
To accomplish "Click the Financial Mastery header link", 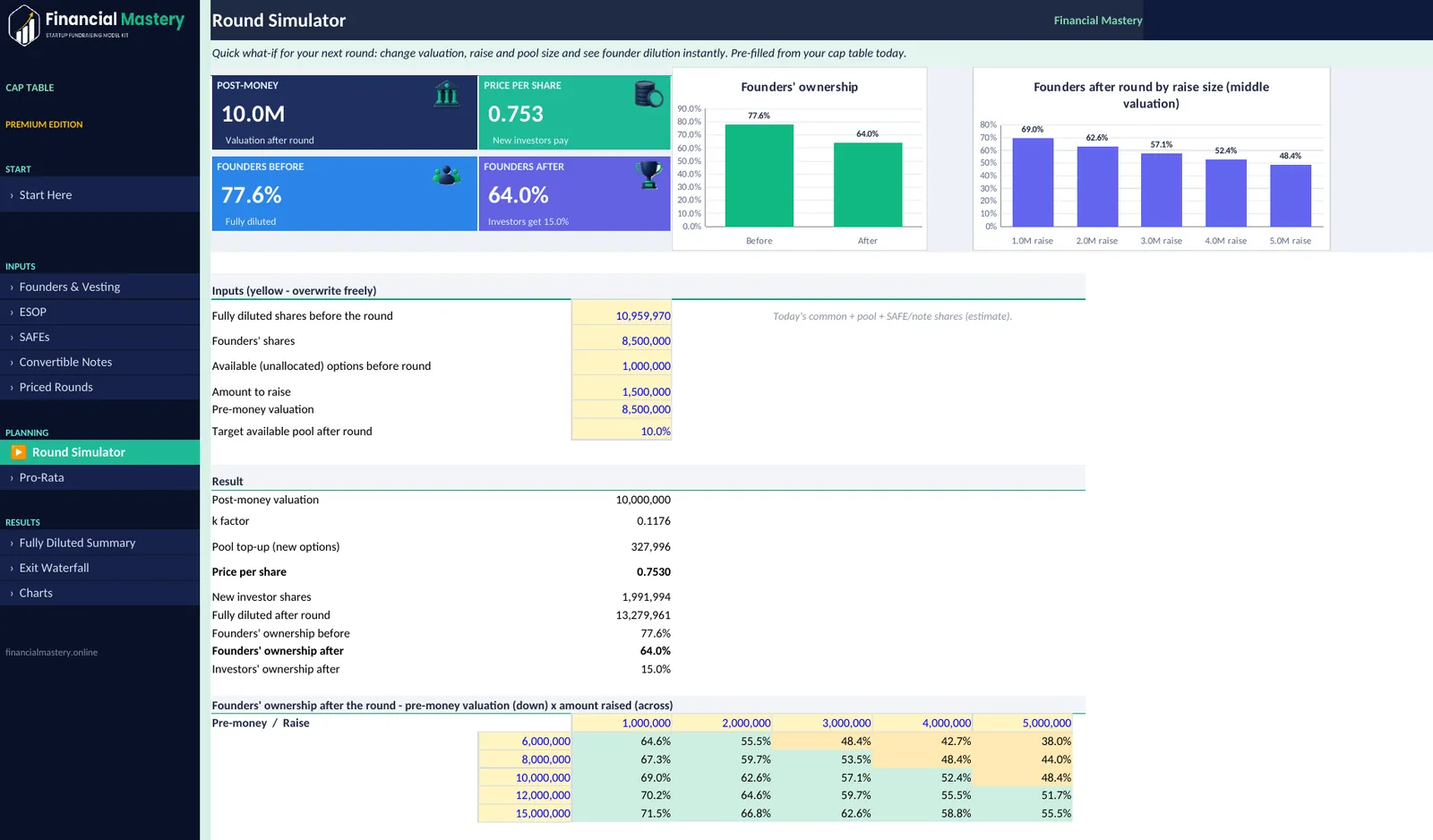I will pyautogui.click(x=1098, y=20).
